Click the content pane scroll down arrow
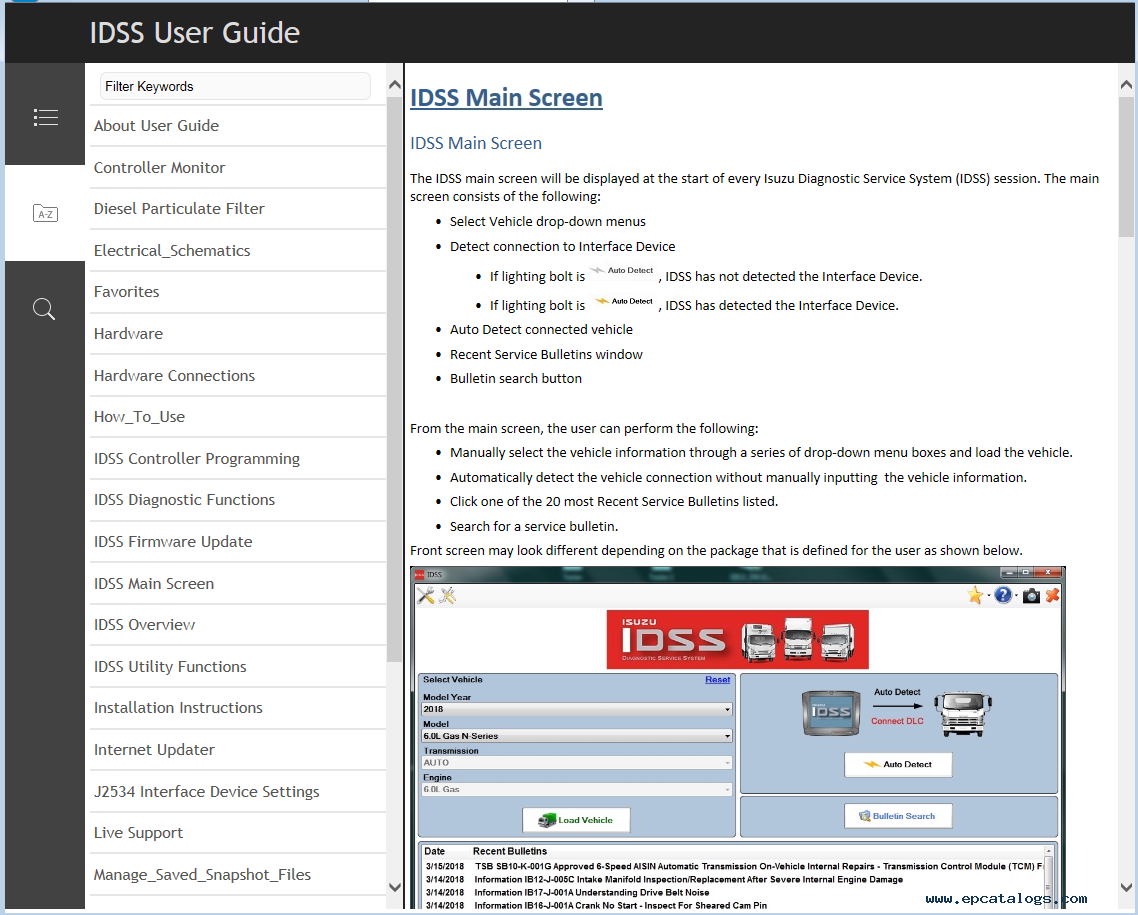 coord(1126,887)
